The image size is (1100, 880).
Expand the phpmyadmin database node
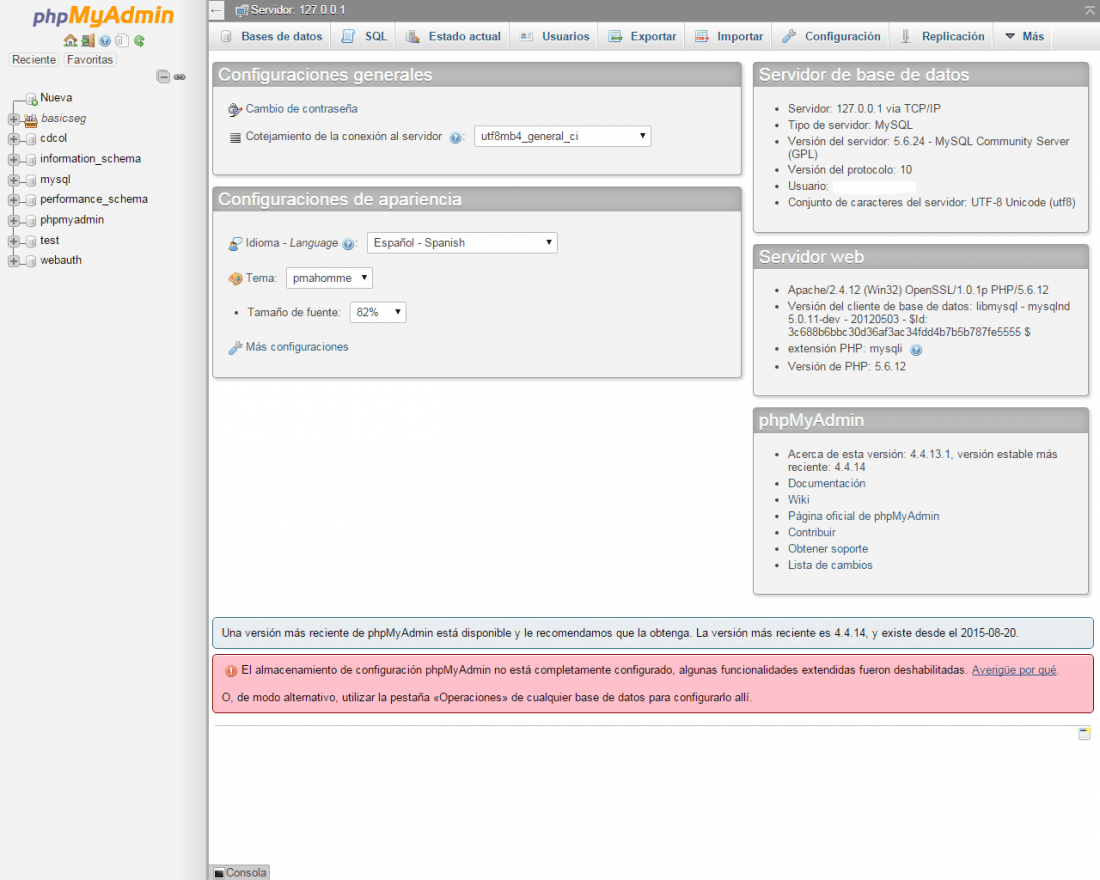click(13, 221)
